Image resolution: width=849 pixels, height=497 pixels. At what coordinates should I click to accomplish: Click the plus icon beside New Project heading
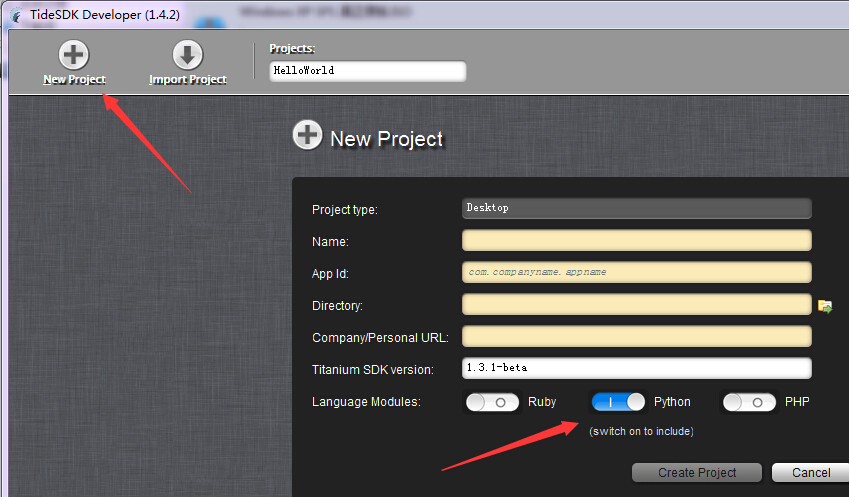[x=308, y=135]
